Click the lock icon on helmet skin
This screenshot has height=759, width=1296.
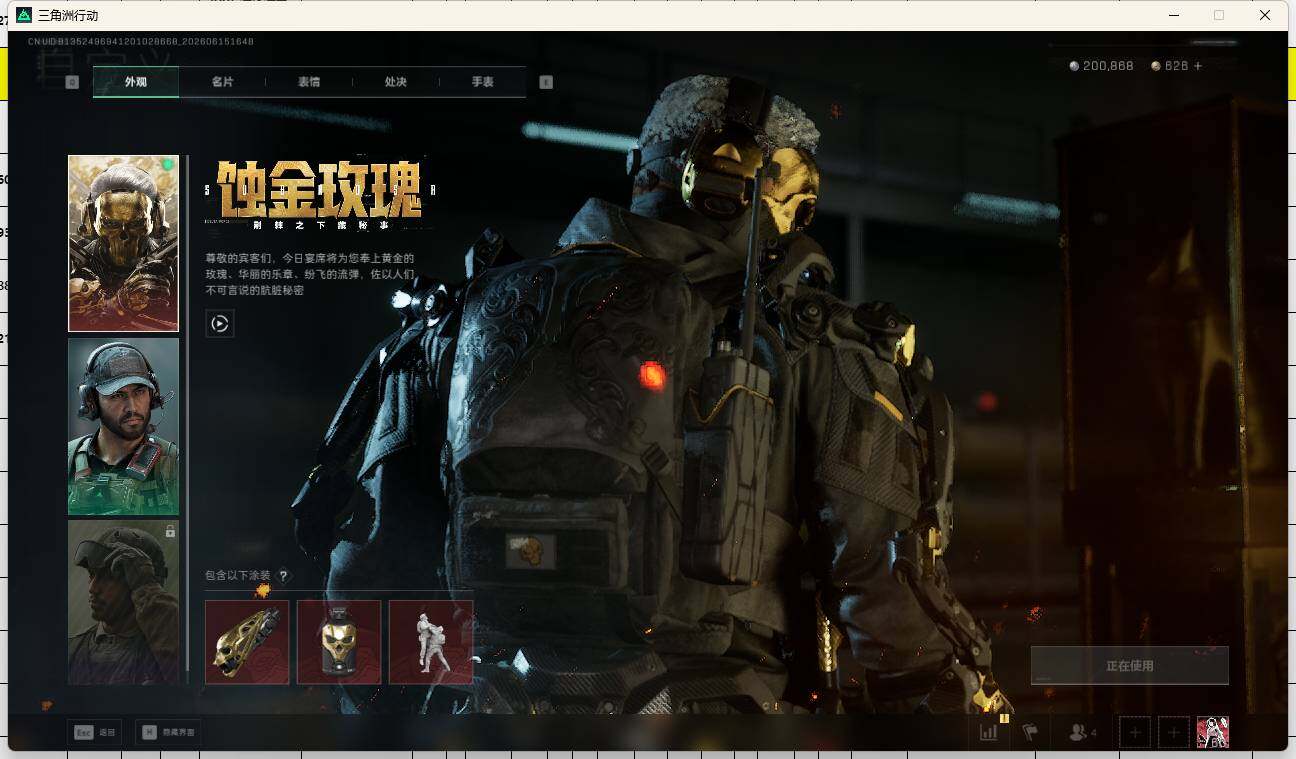tap(170, 531)
